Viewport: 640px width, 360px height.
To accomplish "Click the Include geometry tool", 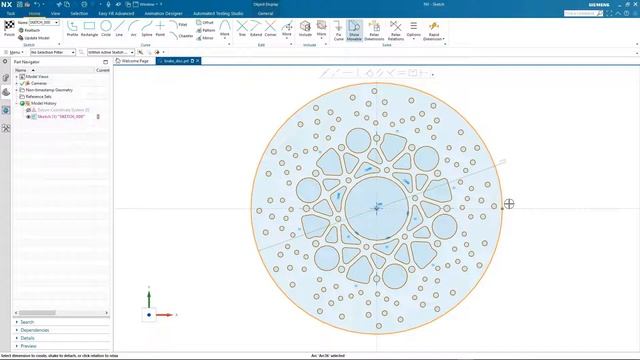I will click(x=305, y=29).
